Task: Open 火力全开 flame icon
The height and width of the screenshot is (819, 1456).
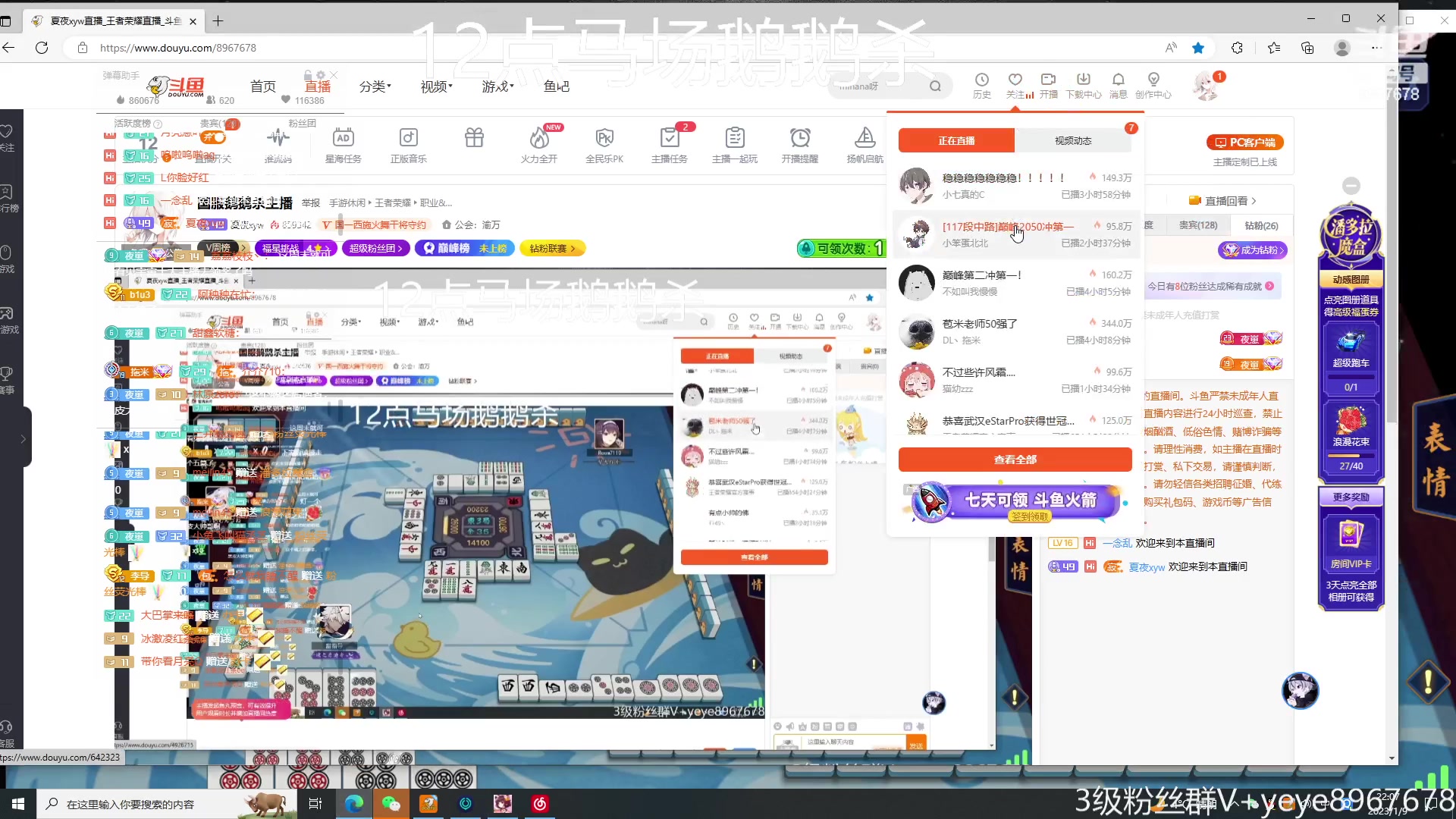Action: [539, 144]
